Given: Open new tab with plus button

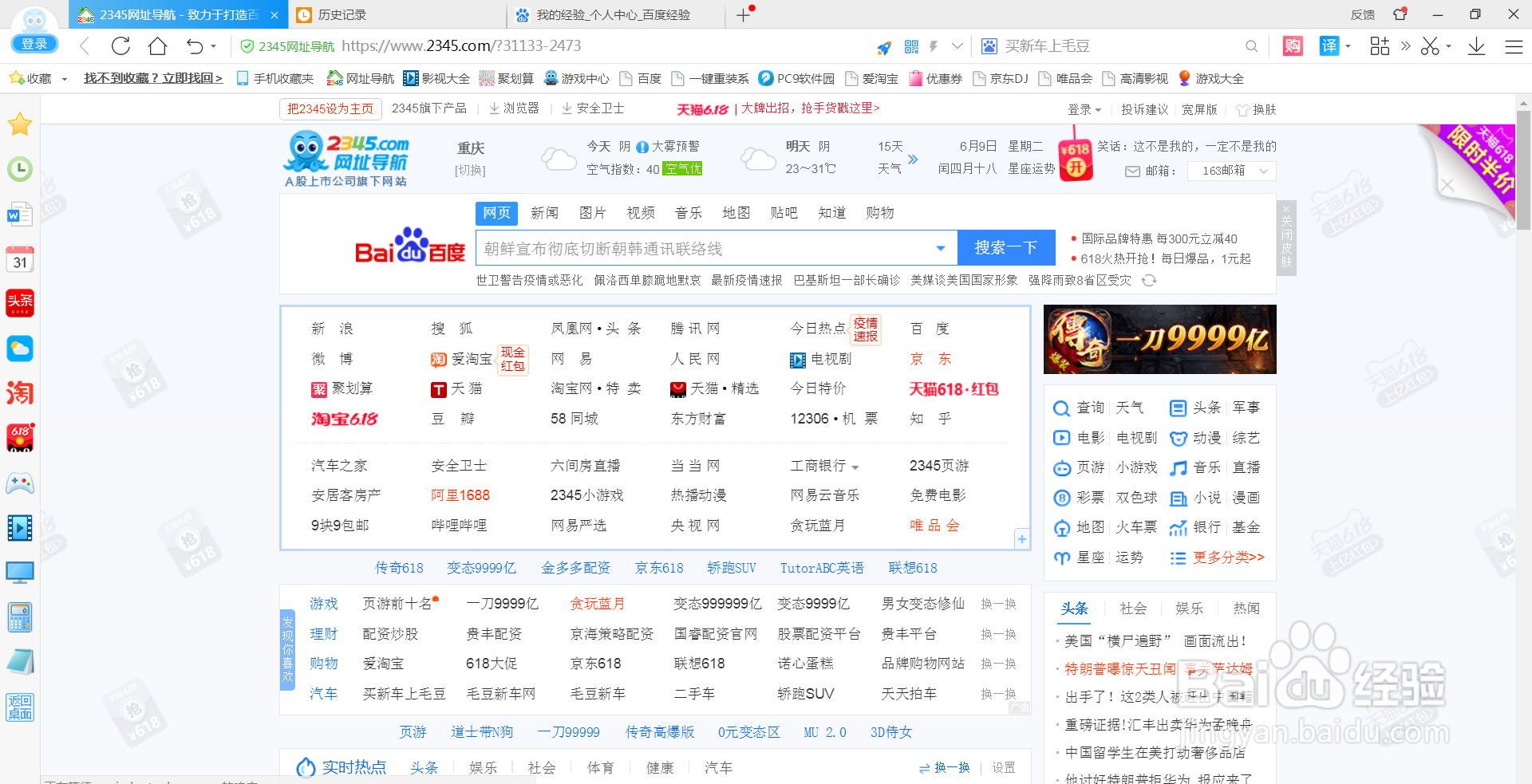Looking at the screenshot, I should tap(743, 15).
